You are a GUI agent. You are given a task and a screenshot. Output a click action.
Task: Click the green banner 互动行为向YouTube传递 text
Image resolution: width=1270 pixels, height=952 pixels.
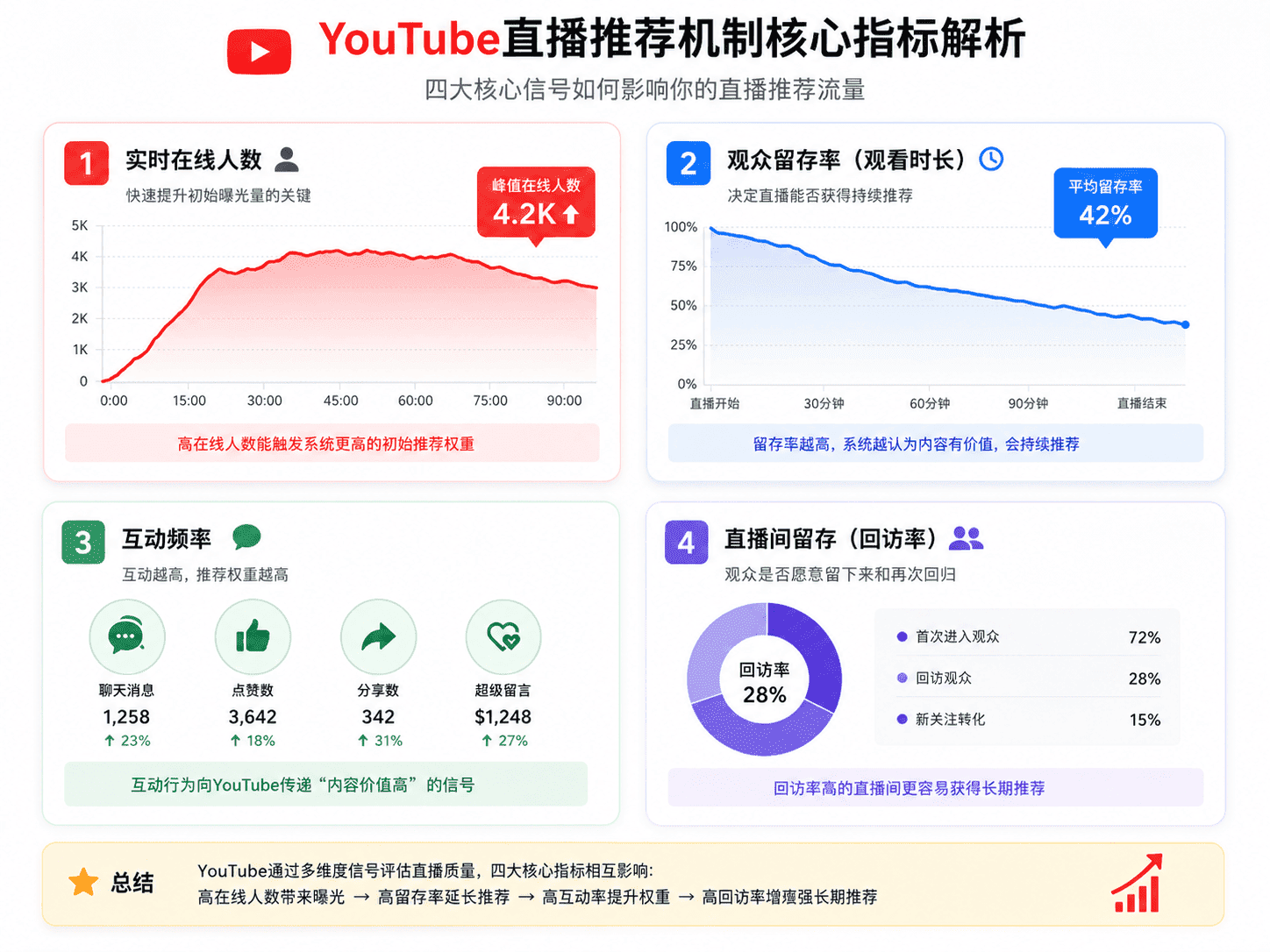303,785
